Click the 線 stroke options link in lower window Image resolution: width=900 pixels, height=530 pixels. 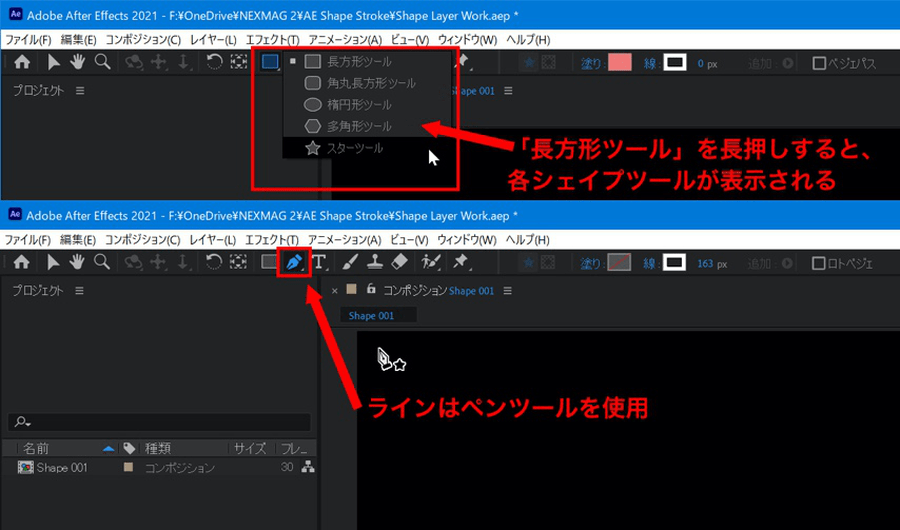pyautogui.click(x=649, y=264)
